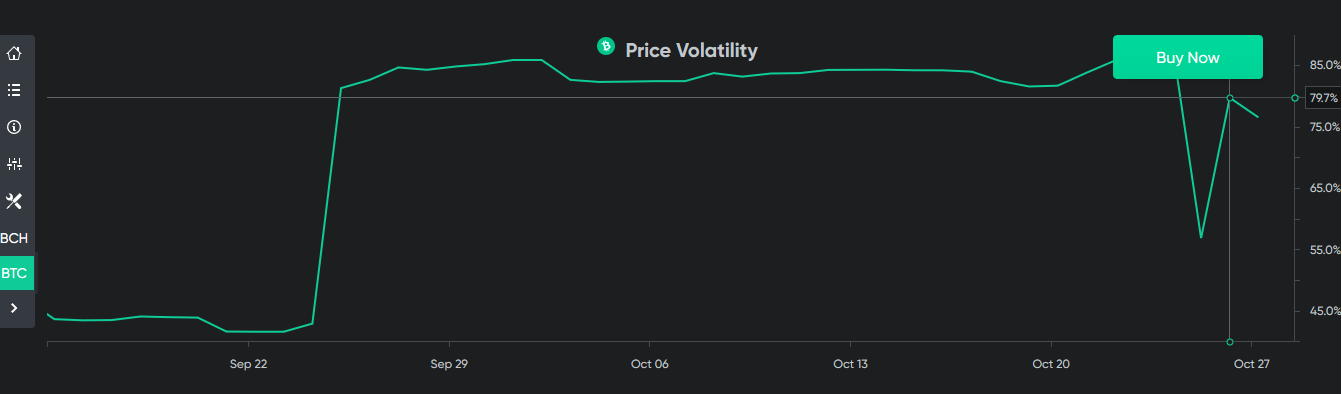
Task: Select the 79.7% value tag on axis
Action: coord(1323,98)
